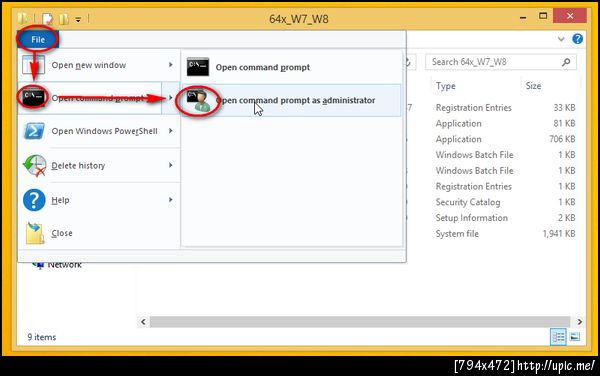This screenshot has width=600, height=376.
Task: Minimize the 64x_W7_W8 window
Action: (523, 17)
